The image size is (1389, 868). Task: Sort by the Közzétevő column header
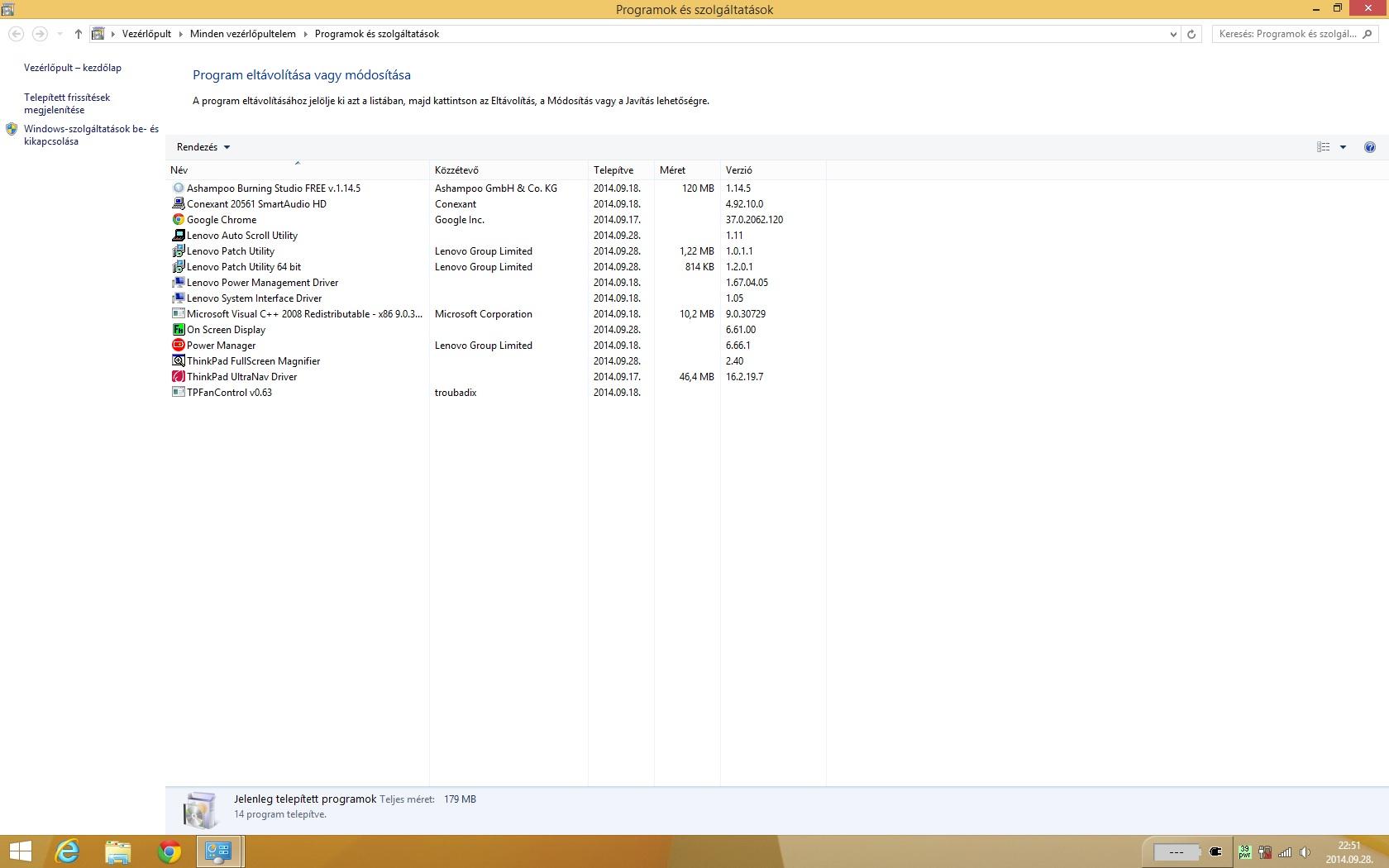click(x=508, y=170)
